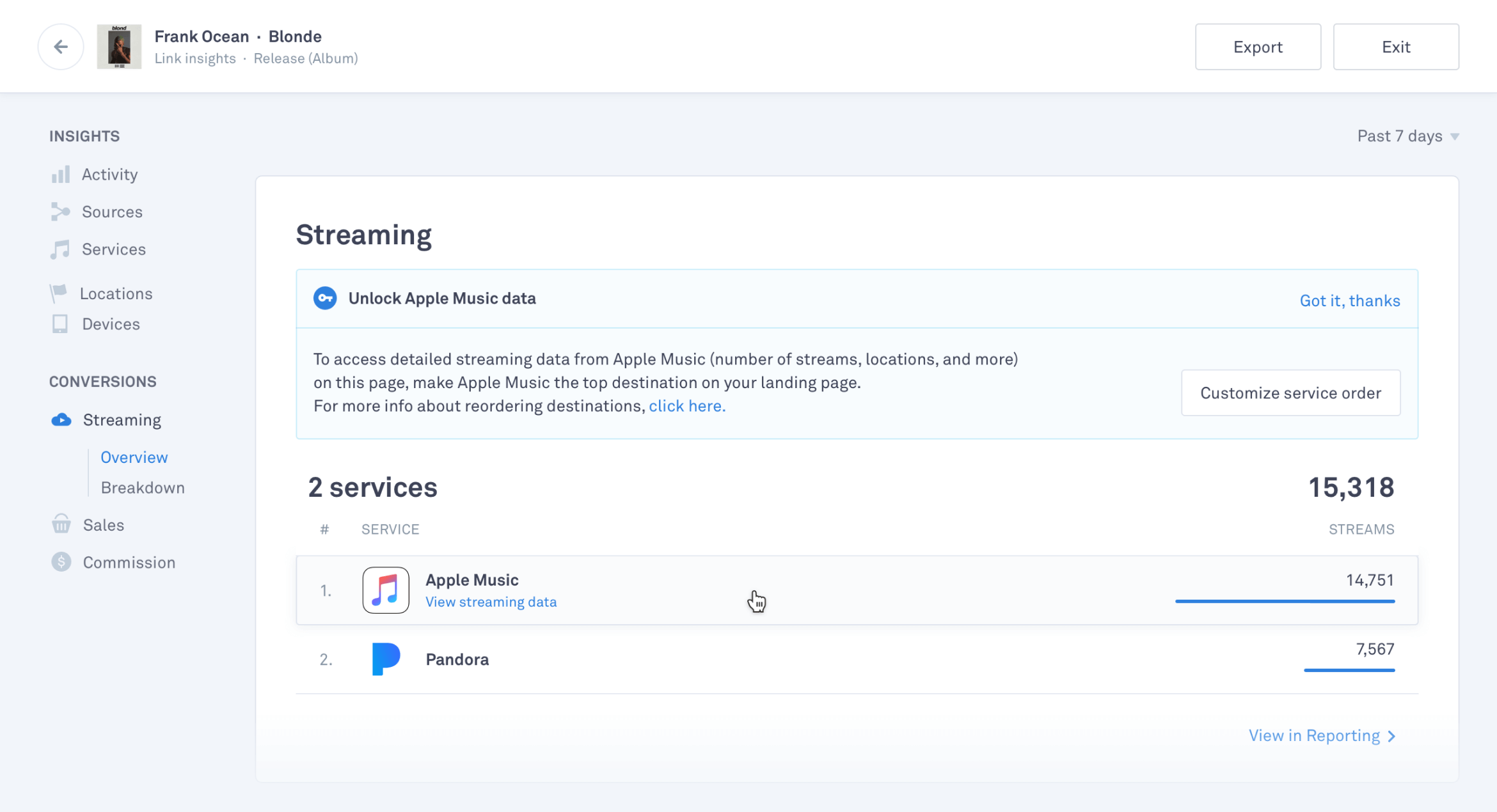Viewport: 1497px width, 812px height.
Task: Open the Services insights section
Action: (114, 249)
